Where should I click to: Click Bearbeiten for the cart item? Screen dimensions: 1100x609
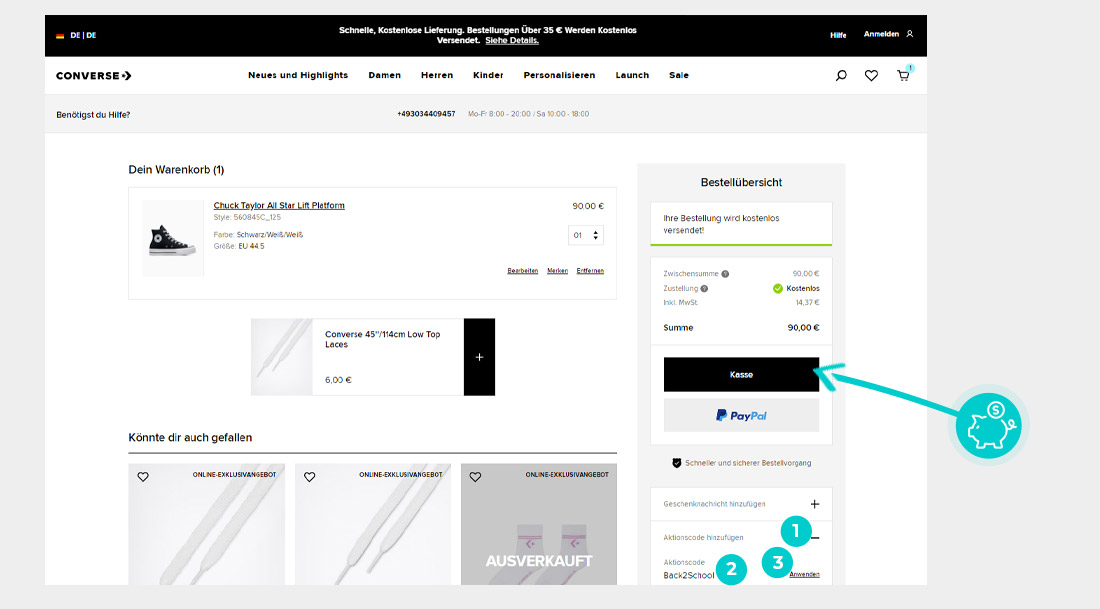point(523,271)
